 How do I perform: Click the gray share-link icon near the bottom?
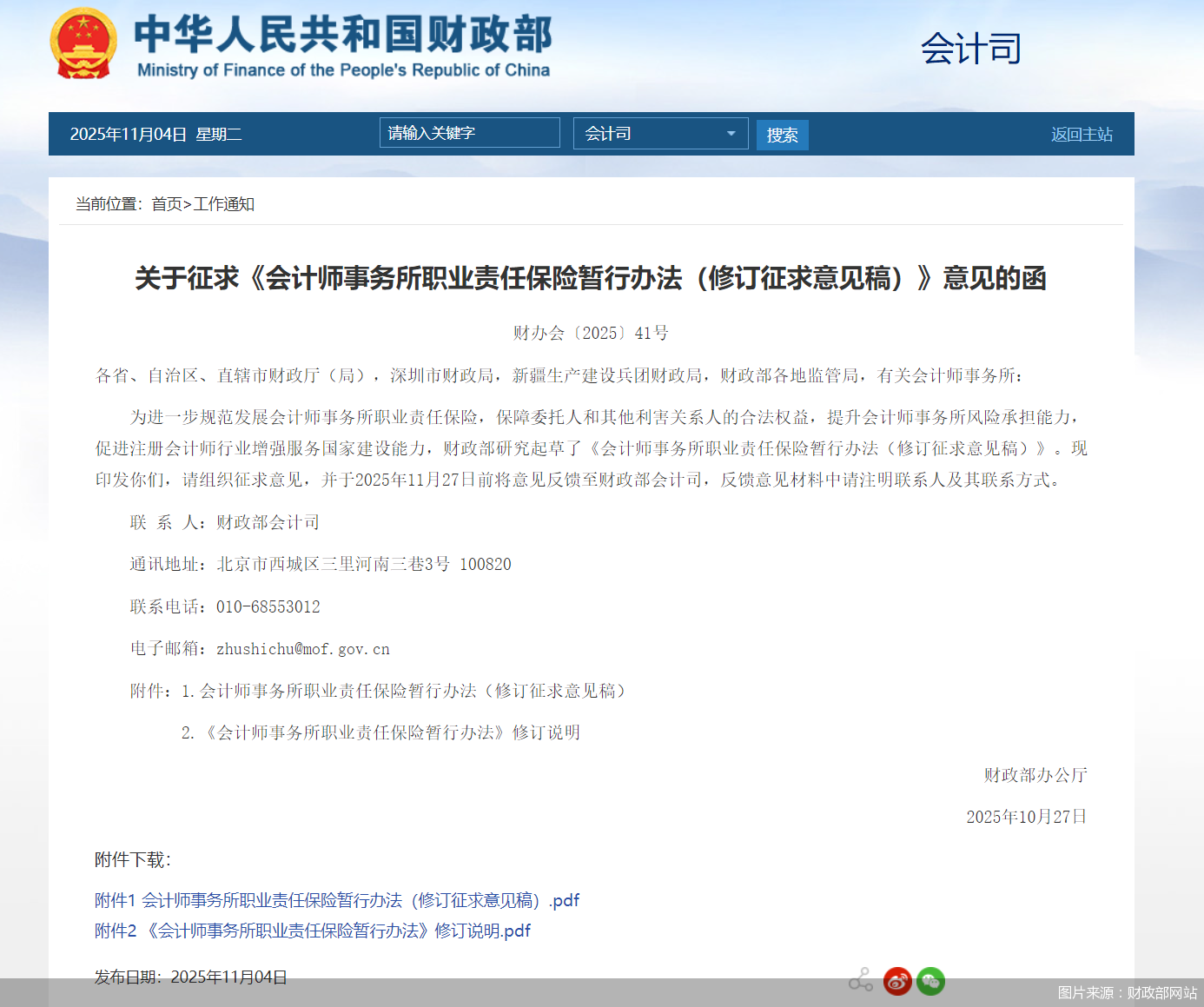pos(861,978)
